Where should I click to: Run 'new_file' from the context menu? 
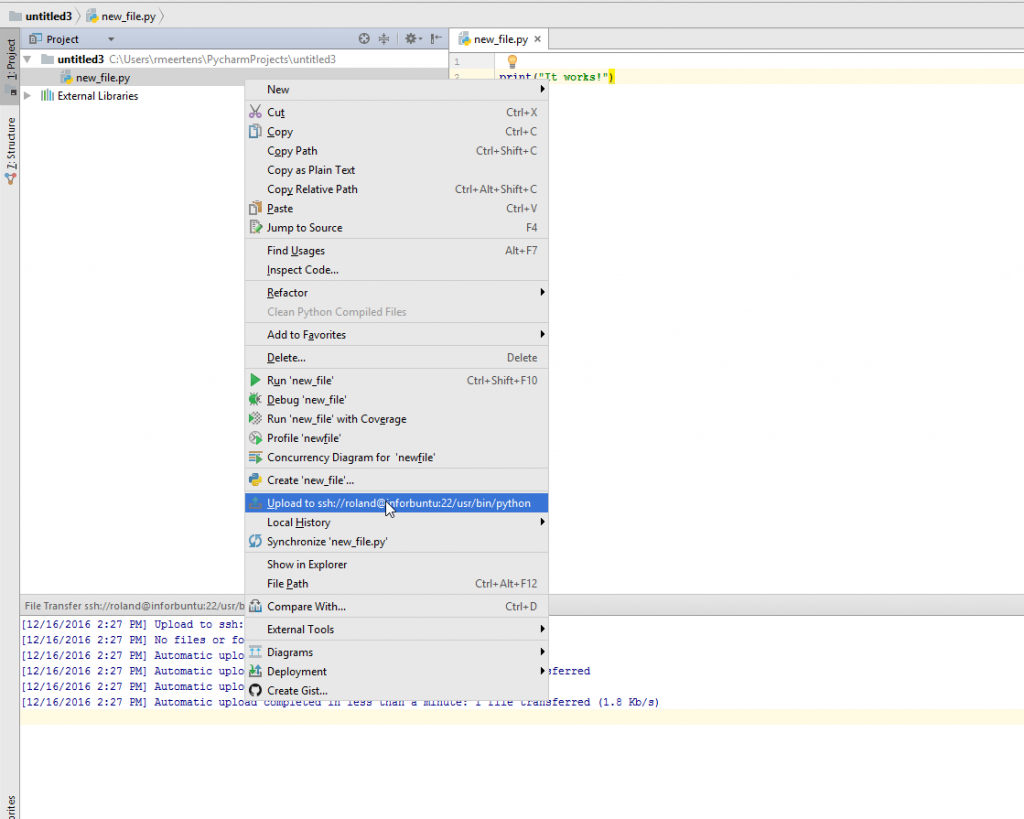tap(300, 380)
